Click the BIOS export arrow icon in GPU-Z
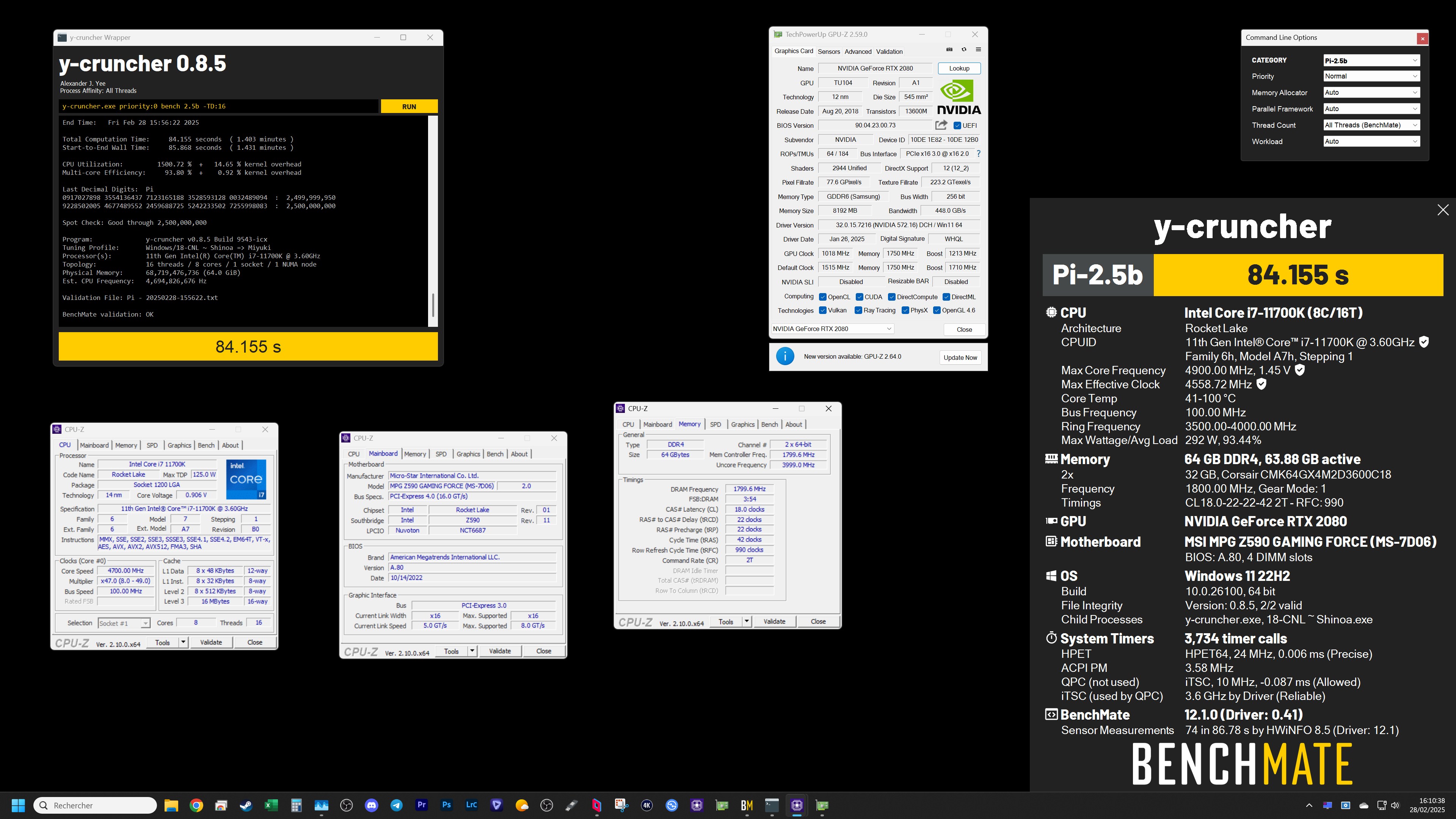This screenshot has height=819, width=1456. (x=941, y=125)
